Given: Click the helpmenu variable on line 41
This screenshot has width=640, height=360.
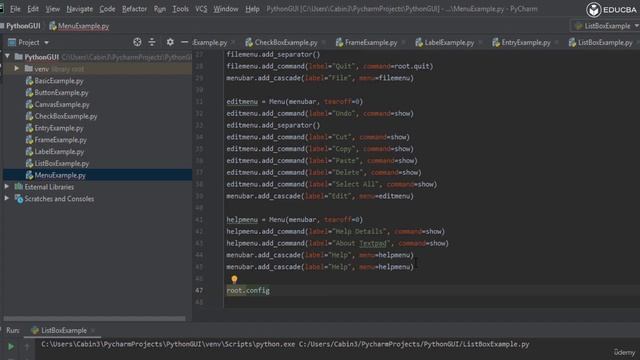Looking at the screenshot, I should [242, 220].
